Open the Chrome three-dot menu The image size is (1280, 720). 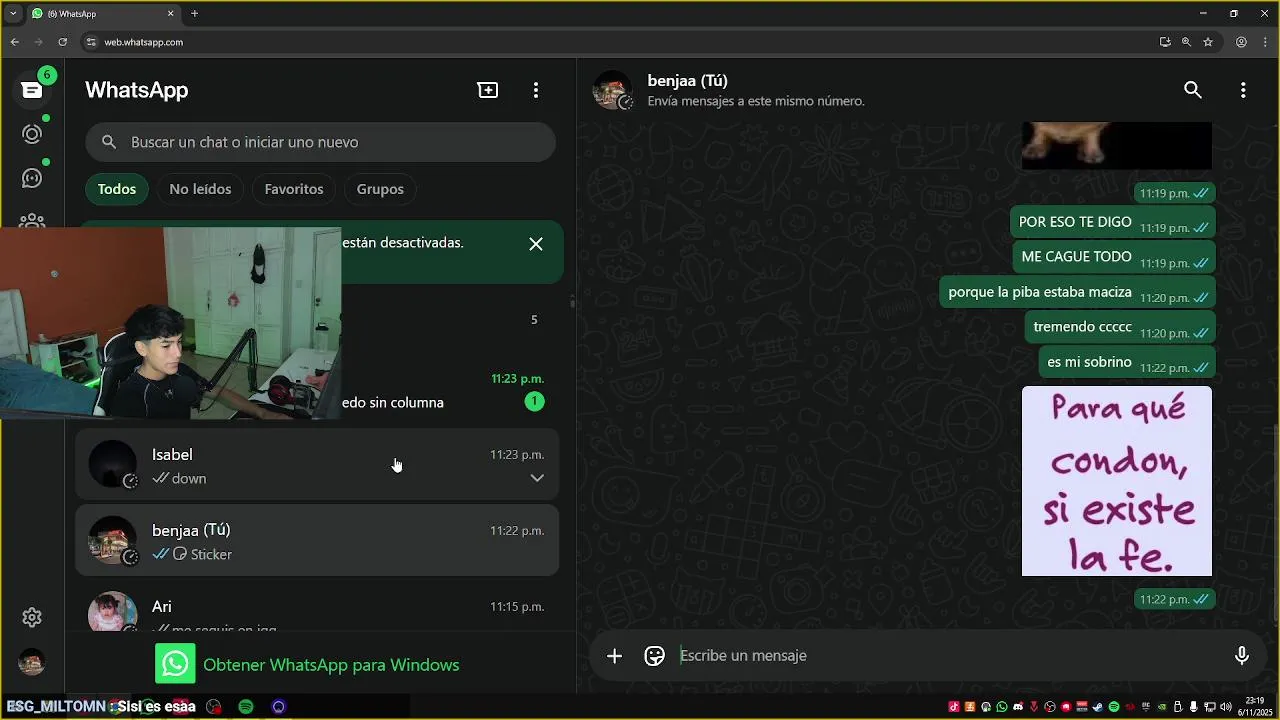pyautogui.click(x=1265, y=42)
